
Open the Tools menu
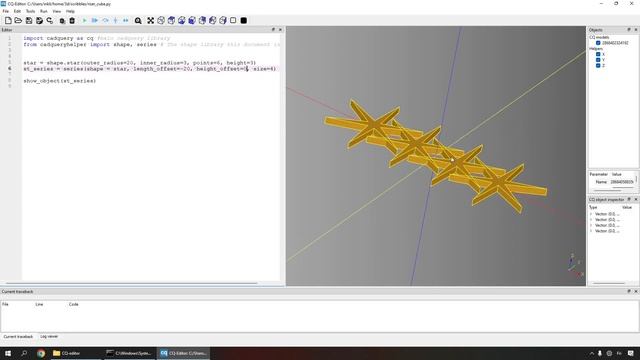[x=31, y=11]
